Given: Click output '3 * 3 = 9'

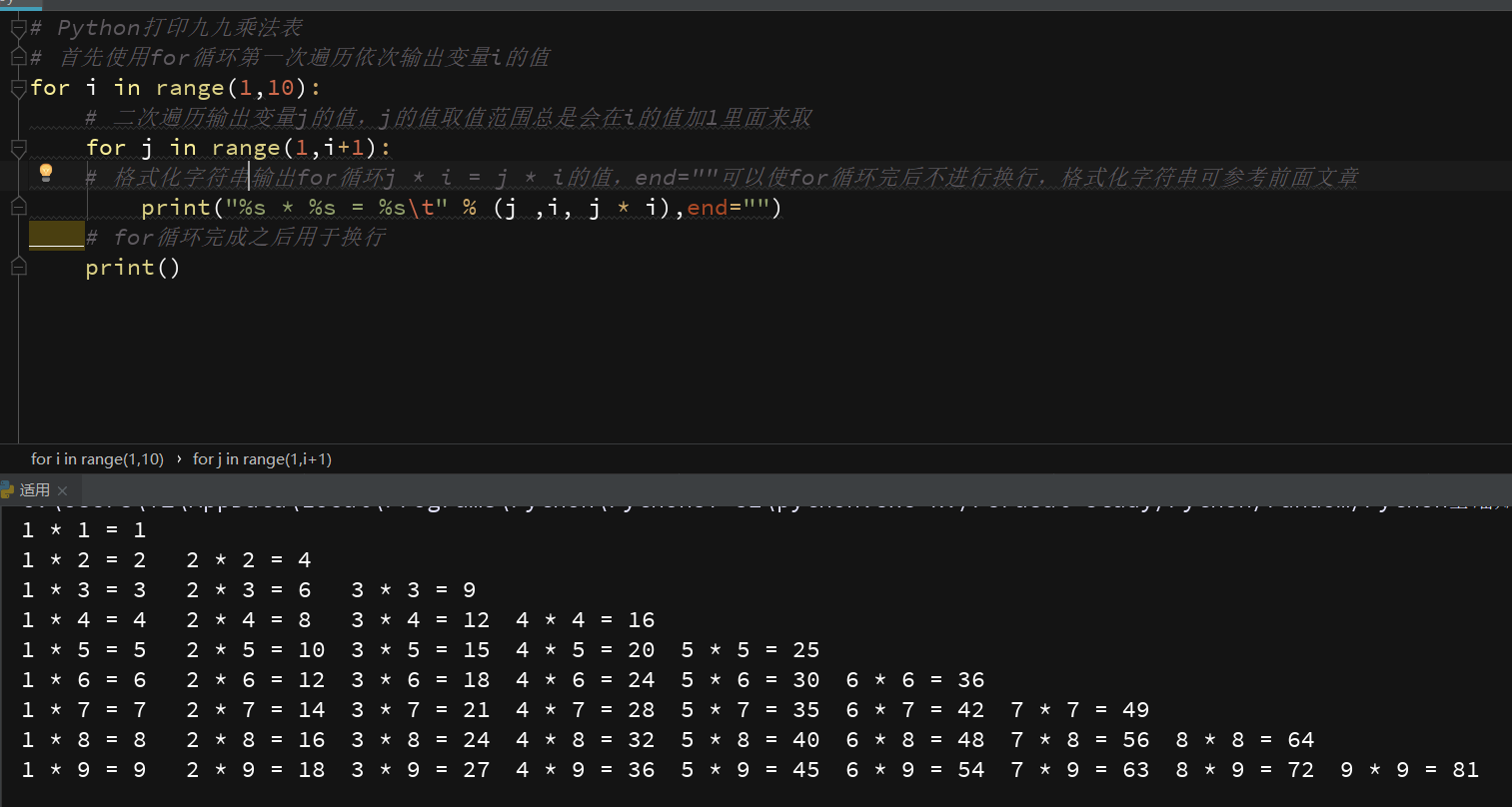Looking at the screenshot, I should (x=414, y=590).
